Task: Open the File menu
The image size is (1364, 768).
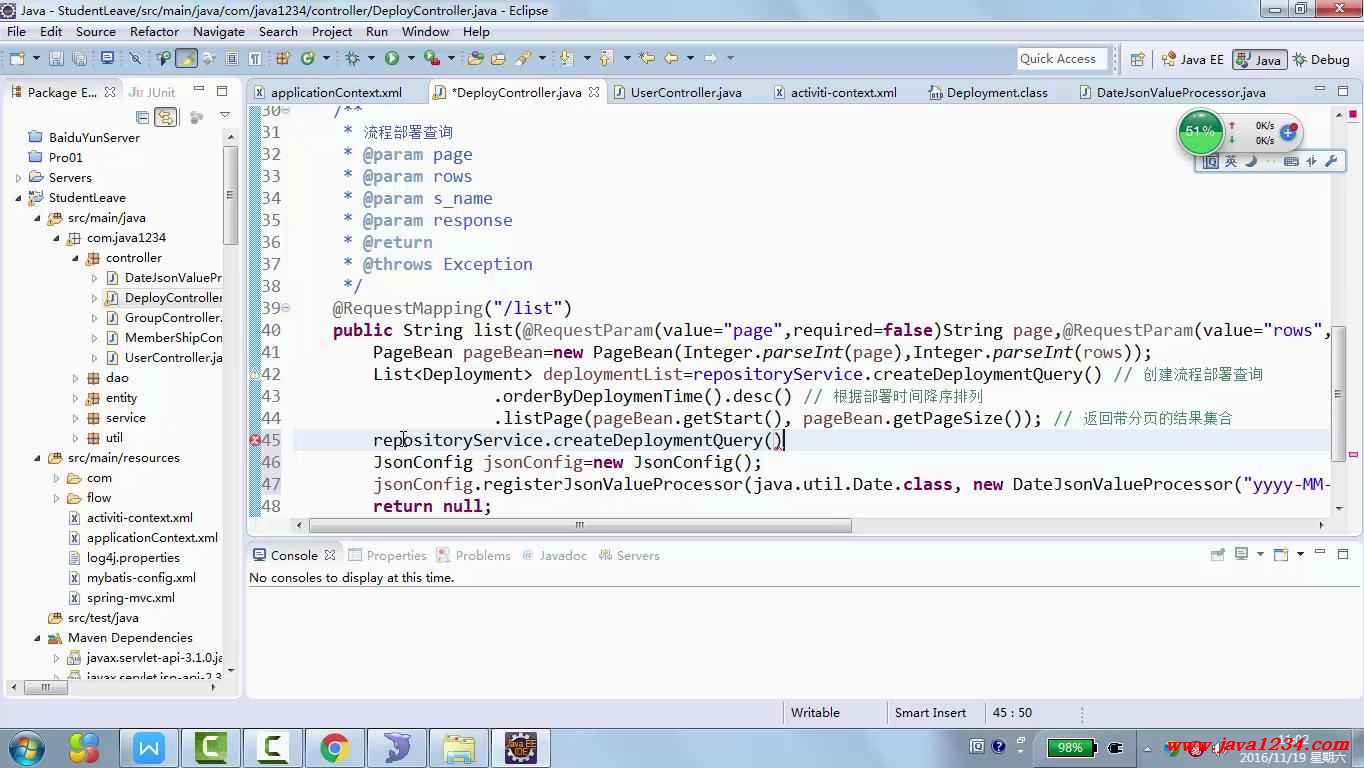Action: click(17, 31)
